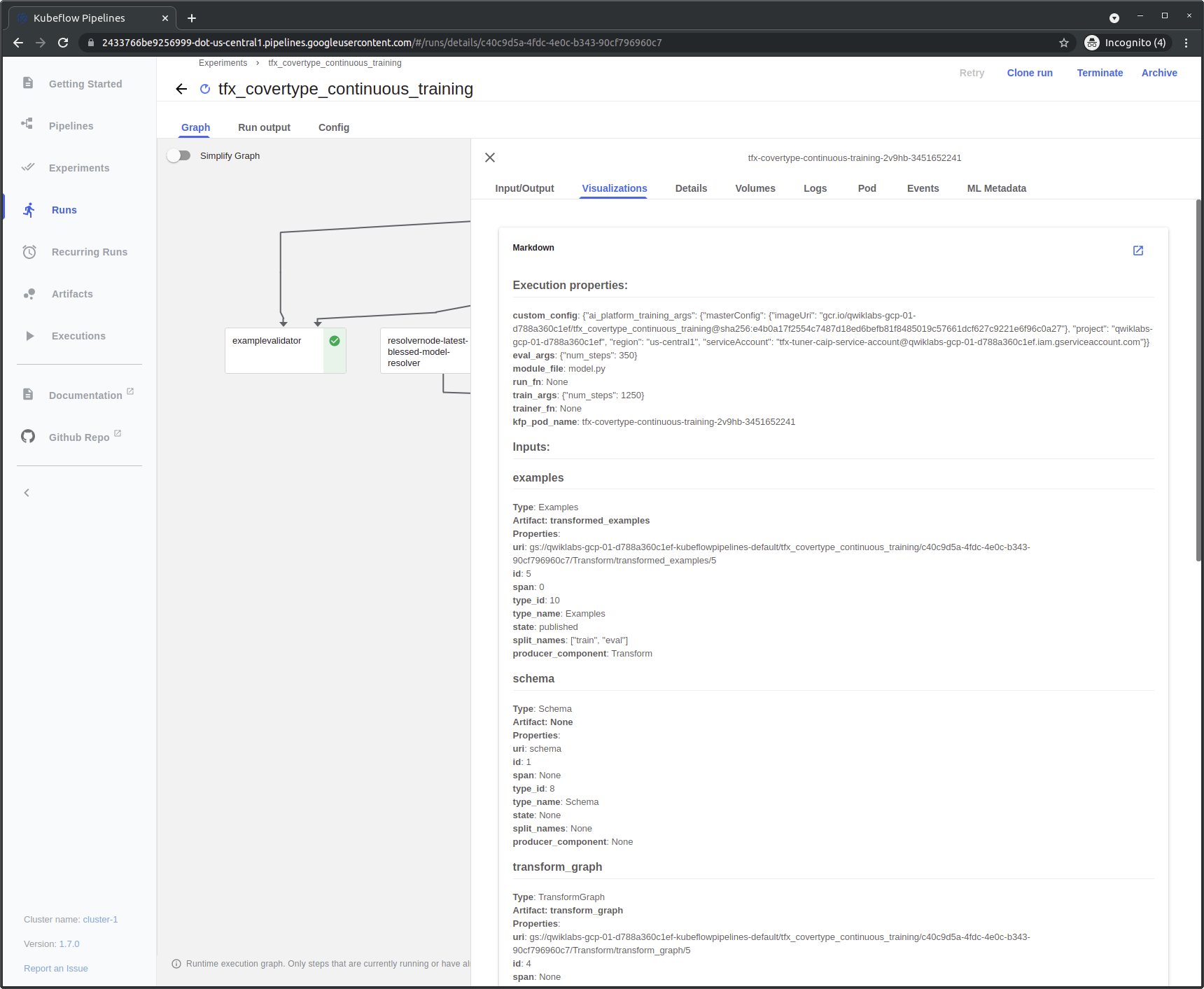Switch to the Config tab
This screenshot has width=1204, height=989.
click(333, 127)
